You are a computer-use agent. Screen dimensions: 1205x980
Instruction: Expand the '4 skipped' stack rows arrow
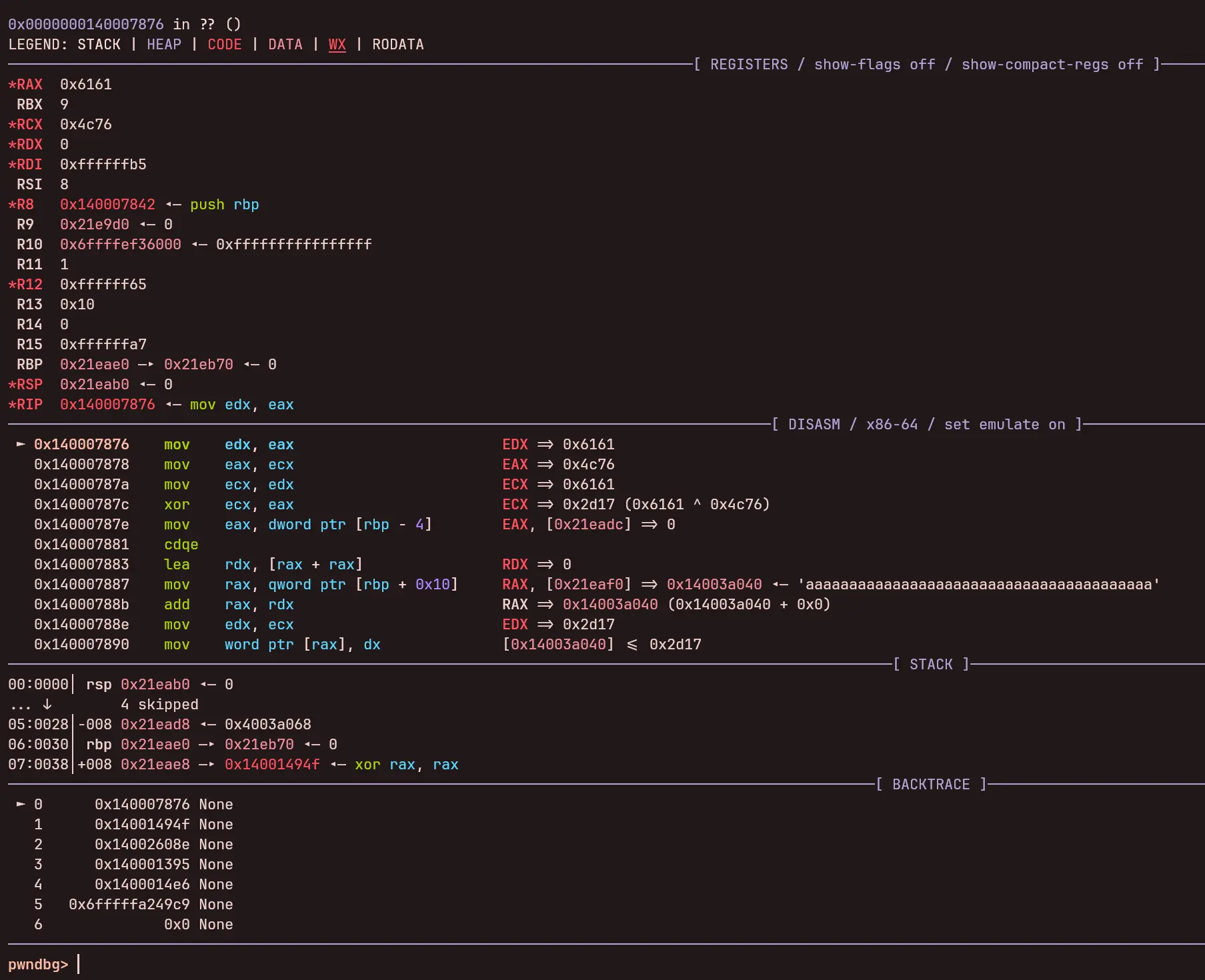pyautogui.click(x=47, y=704)
